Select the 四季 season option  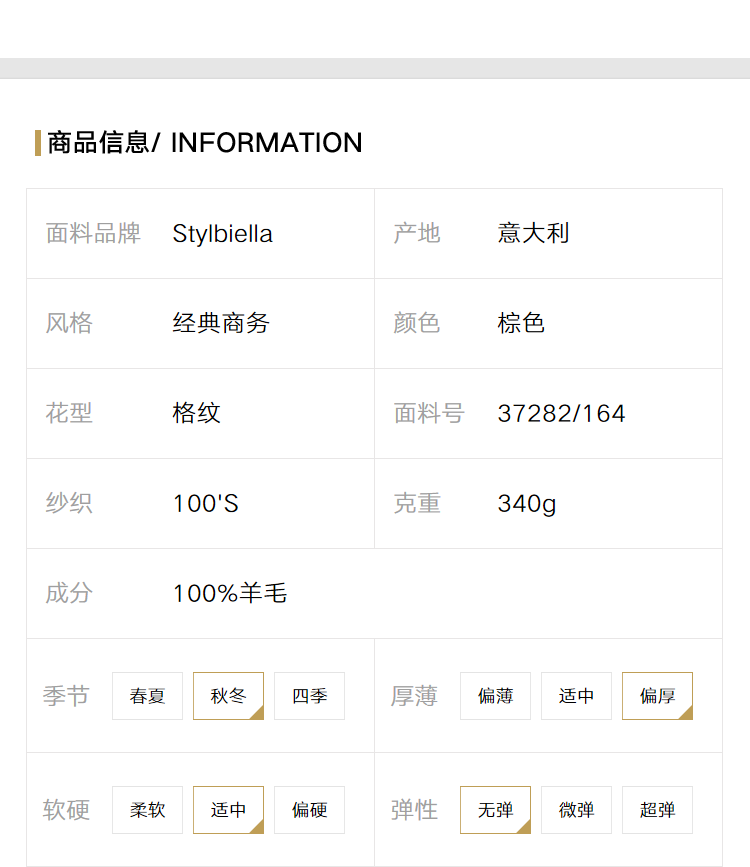tap(309, 696)
